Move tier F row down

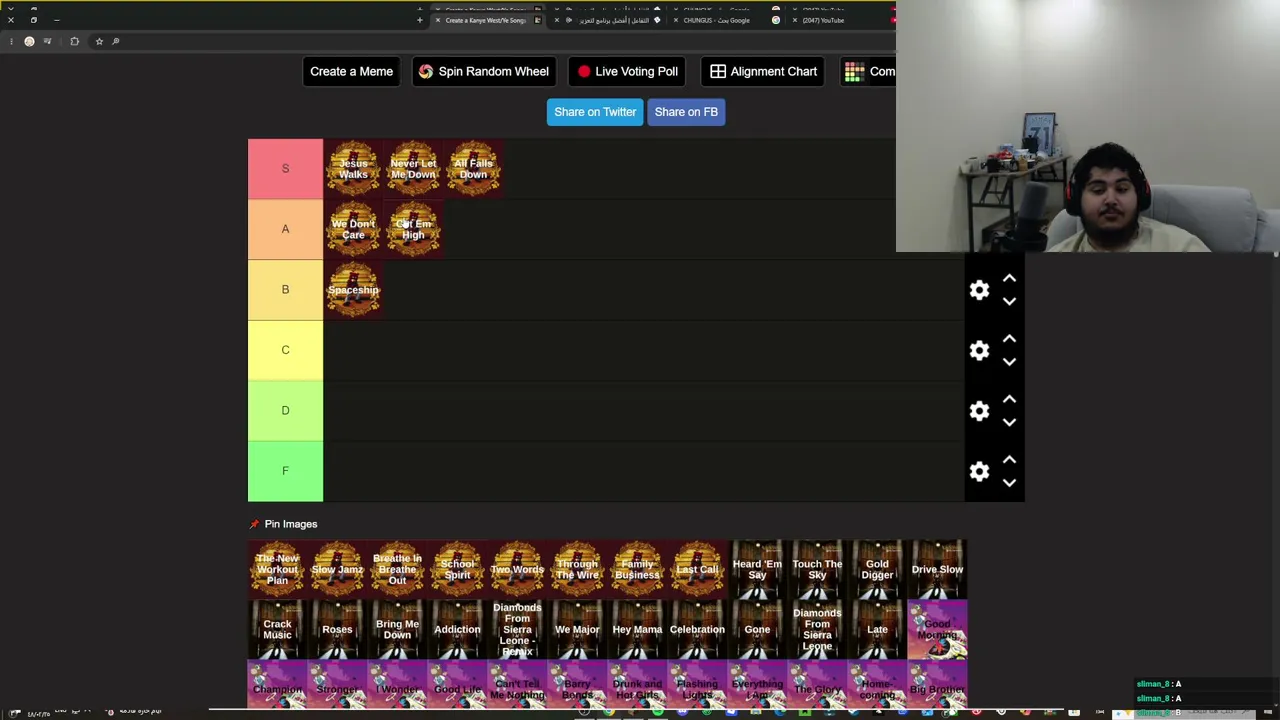coord(1009,483)
